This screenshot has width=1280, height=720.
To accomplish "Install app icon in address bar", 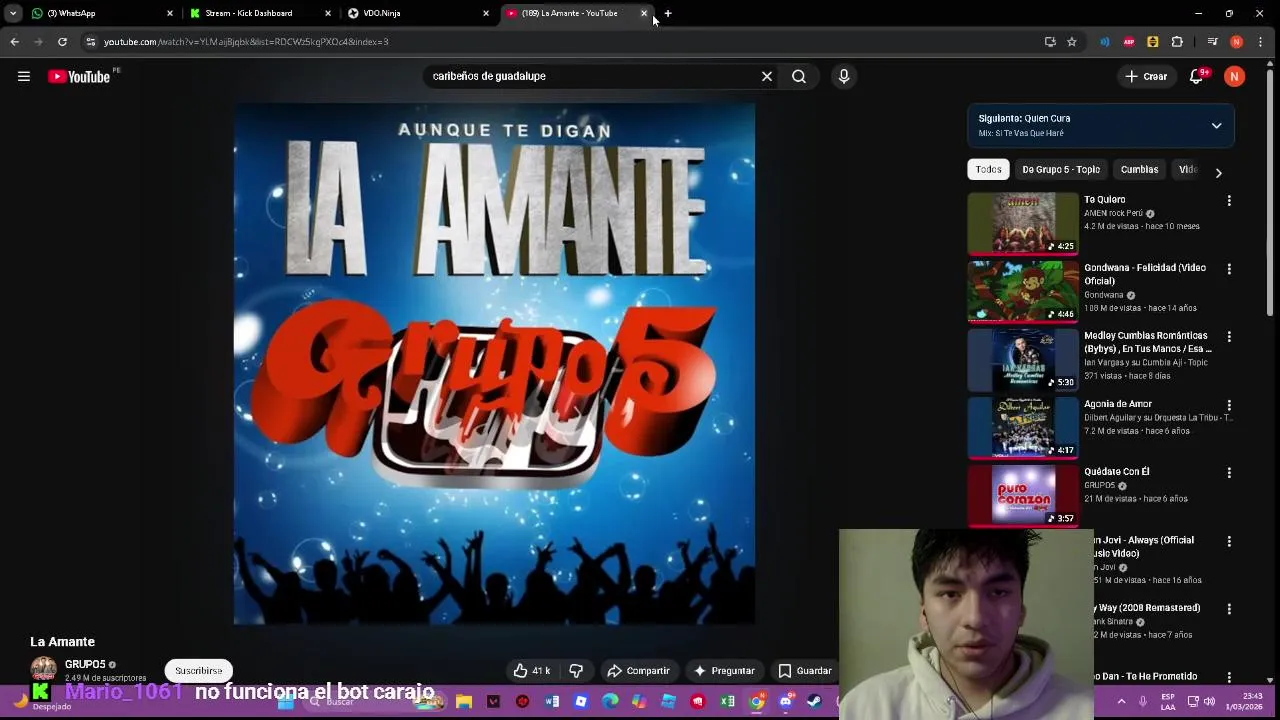I will [x=1050, y=42].
